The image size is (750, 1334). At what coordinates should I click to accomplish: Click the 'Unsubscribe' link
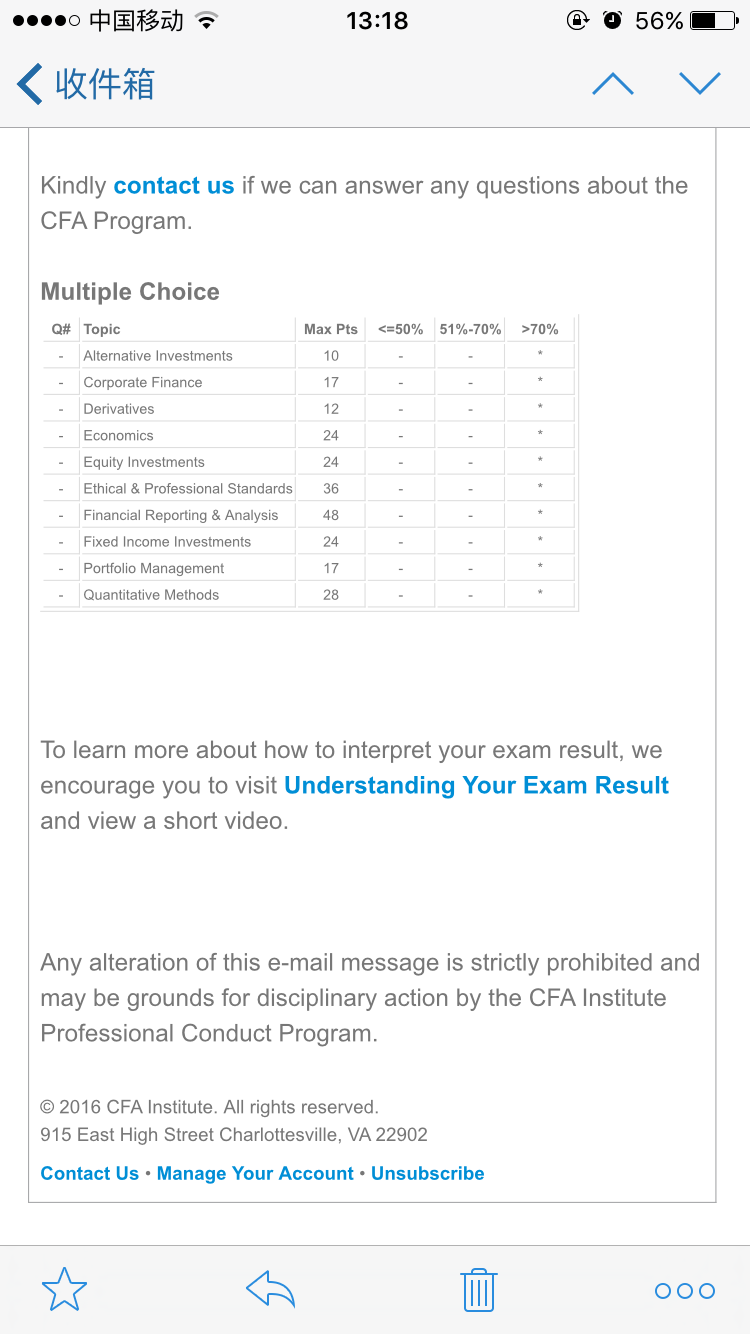click(427, 1174)
